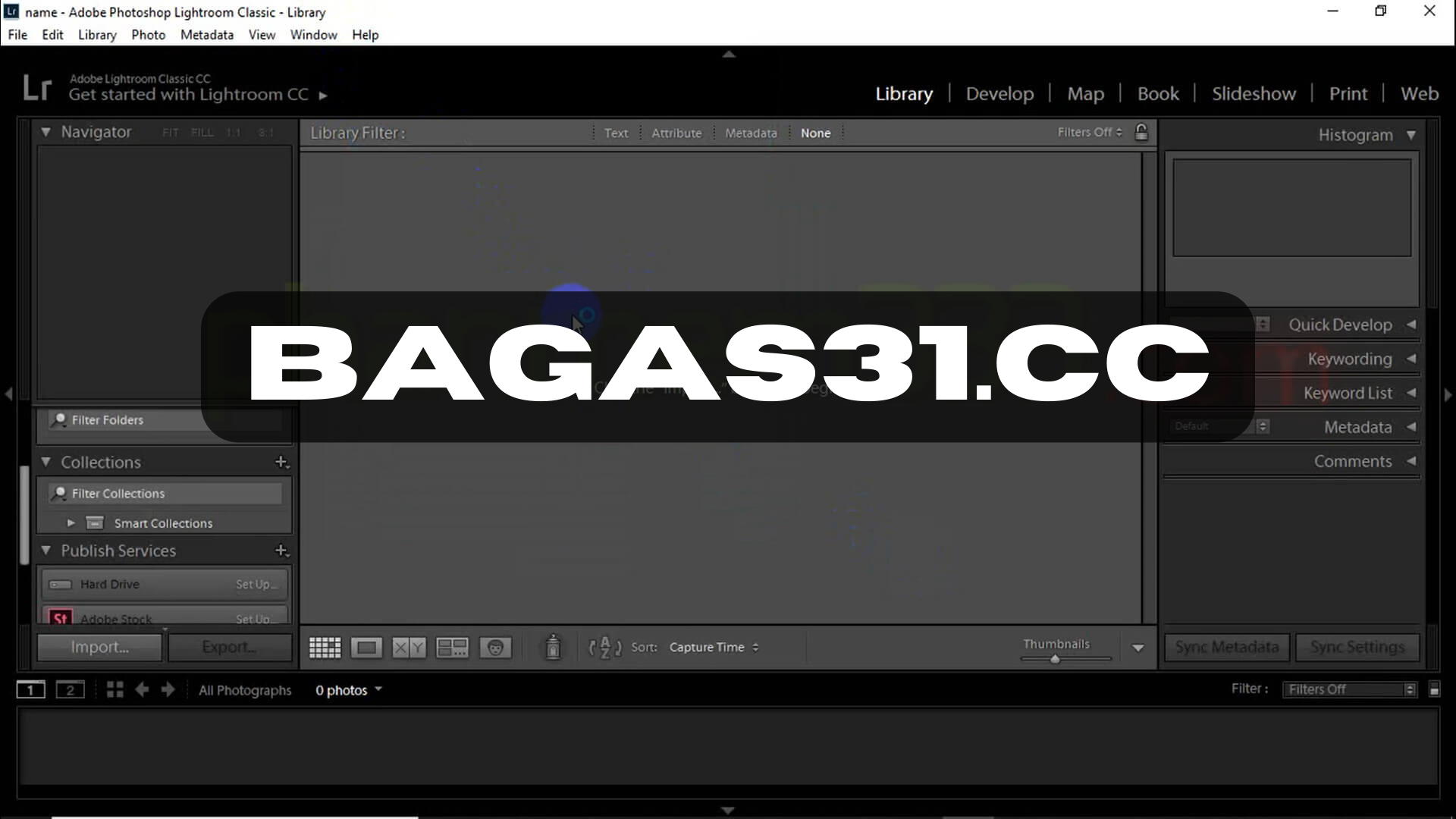Show main window button 1

tap(31, 689)
